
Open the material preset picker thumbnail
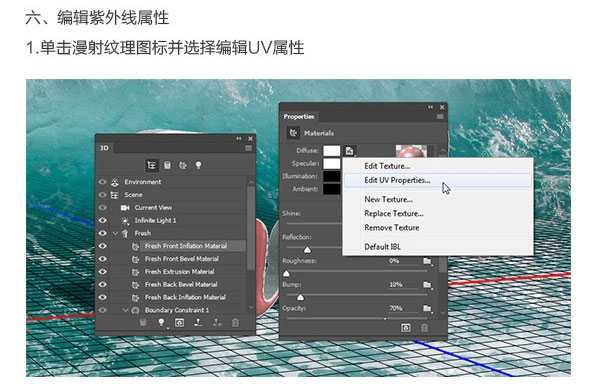click(411, 151)
